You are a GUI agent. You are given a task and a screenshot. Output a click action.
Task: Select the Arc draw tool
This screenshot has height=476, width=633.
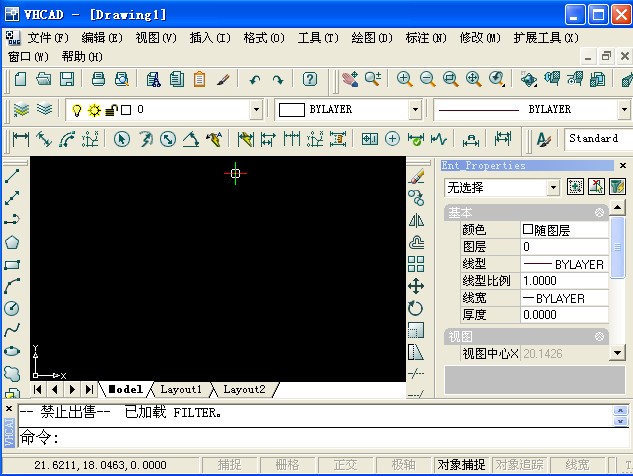(x=12, y=286)
